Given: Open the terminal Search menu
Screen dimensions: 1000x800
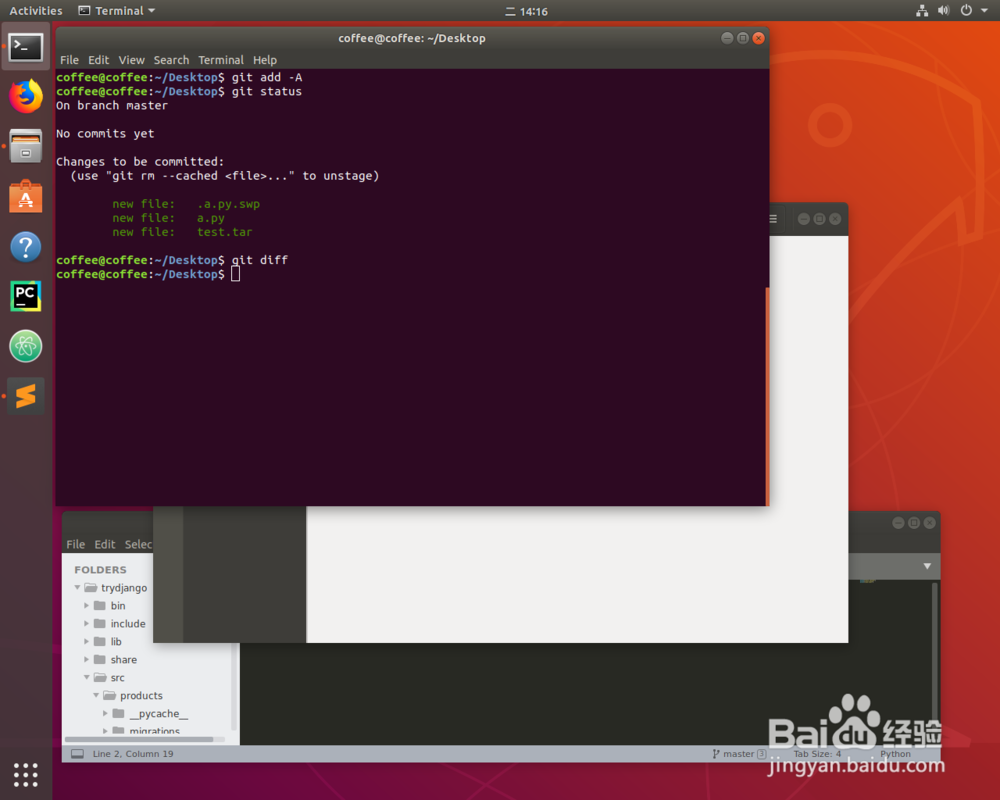Looking at the screenshot, I should 171,60.
